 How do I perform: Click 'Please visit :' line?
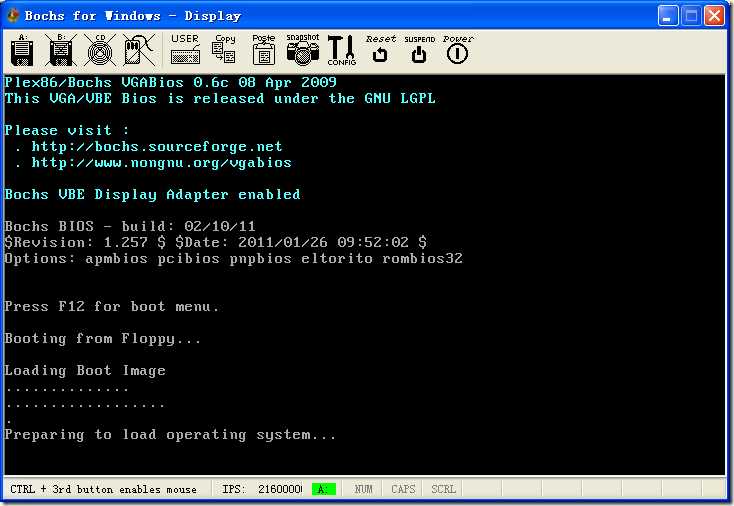click(67, 130)
